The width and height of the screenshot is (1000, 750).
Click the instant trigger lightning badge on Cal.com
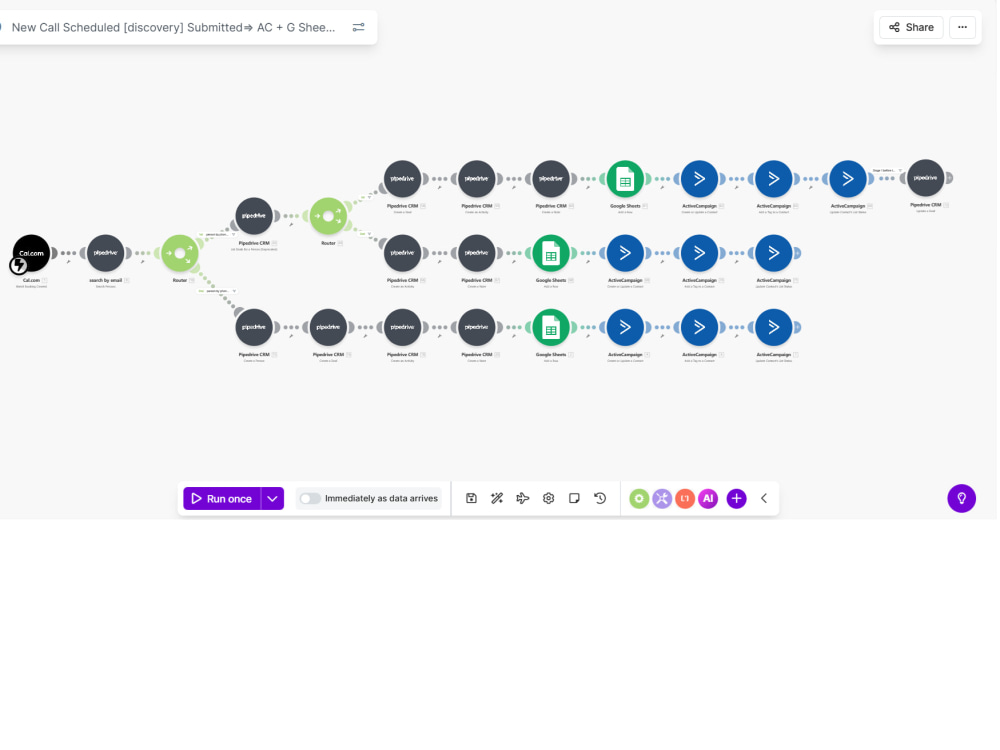click(18, 265)
